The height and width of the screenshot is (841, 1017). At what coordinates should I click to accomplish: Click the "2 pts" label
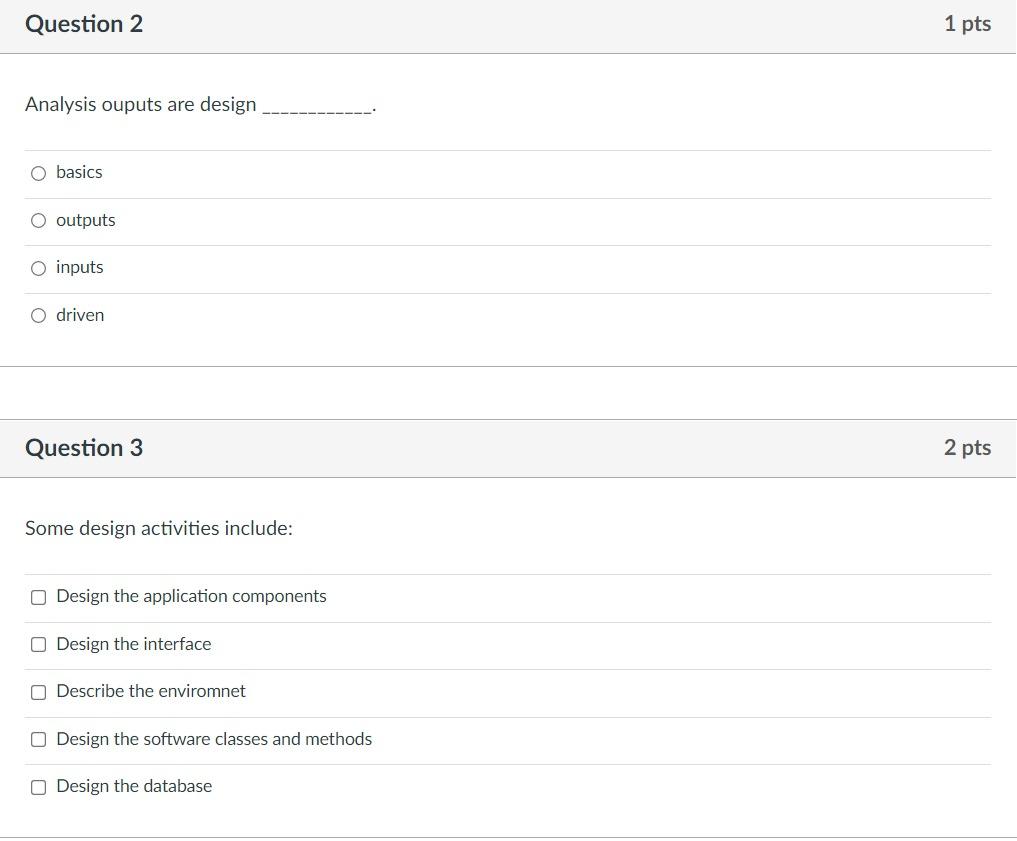[967, 447]
